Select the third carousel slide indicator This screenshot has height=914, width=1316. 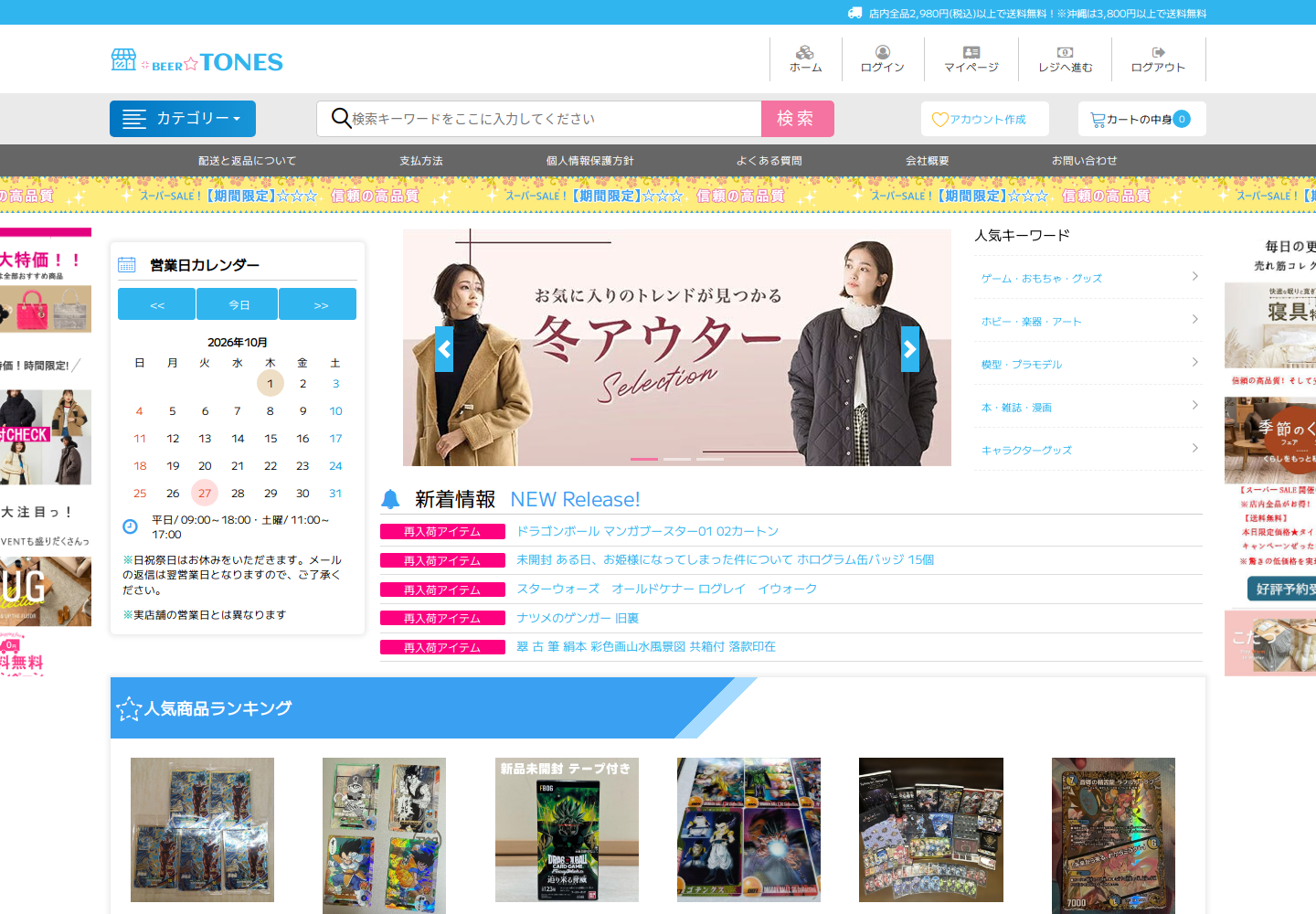click(x=710, y=459)
